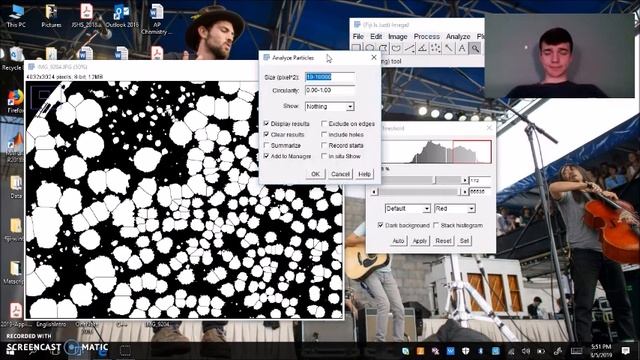
Task: Open the Edit menu in Fiji
Action: (x=376, y=36)
